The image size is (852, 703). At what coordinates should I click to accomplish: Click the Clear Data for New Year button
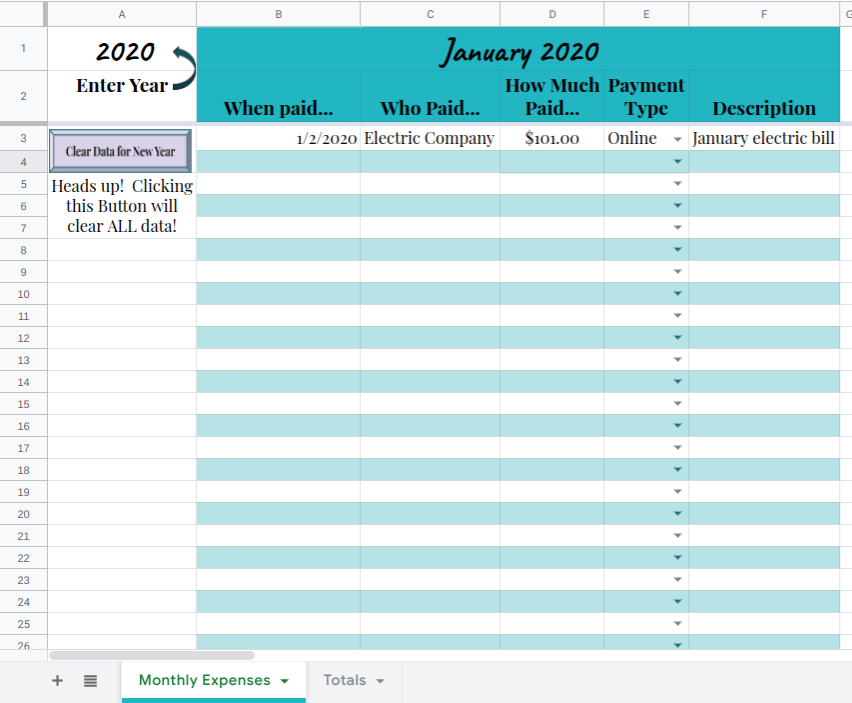click(120, 151)
